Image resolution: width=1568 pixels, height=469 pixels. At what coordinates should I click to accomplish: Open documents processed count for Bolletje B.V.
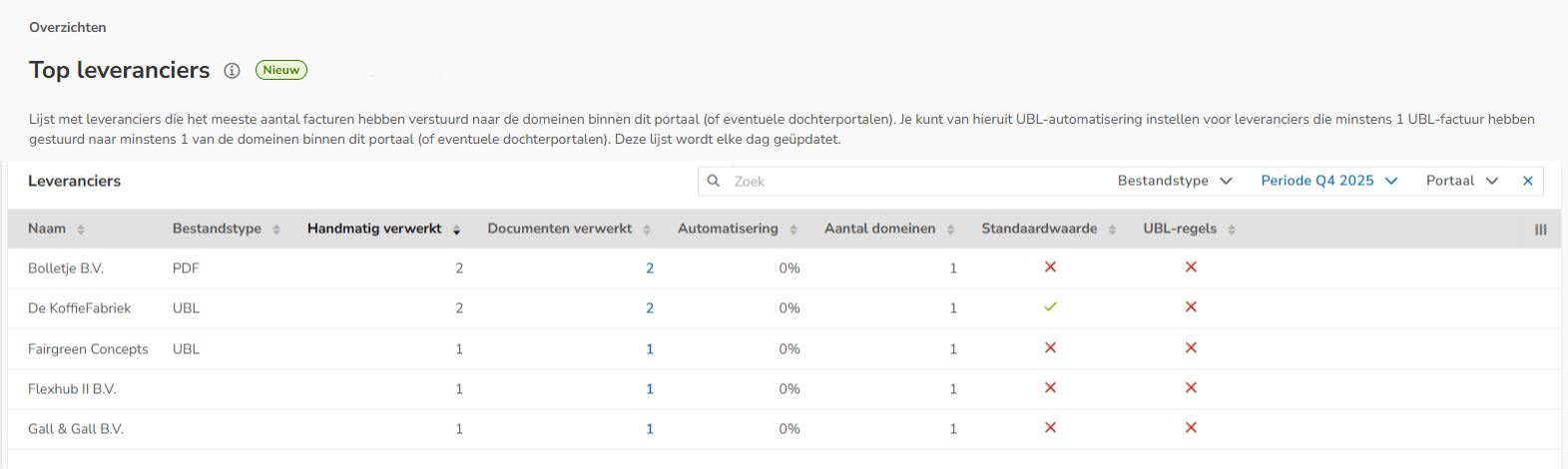click(650, 268)
